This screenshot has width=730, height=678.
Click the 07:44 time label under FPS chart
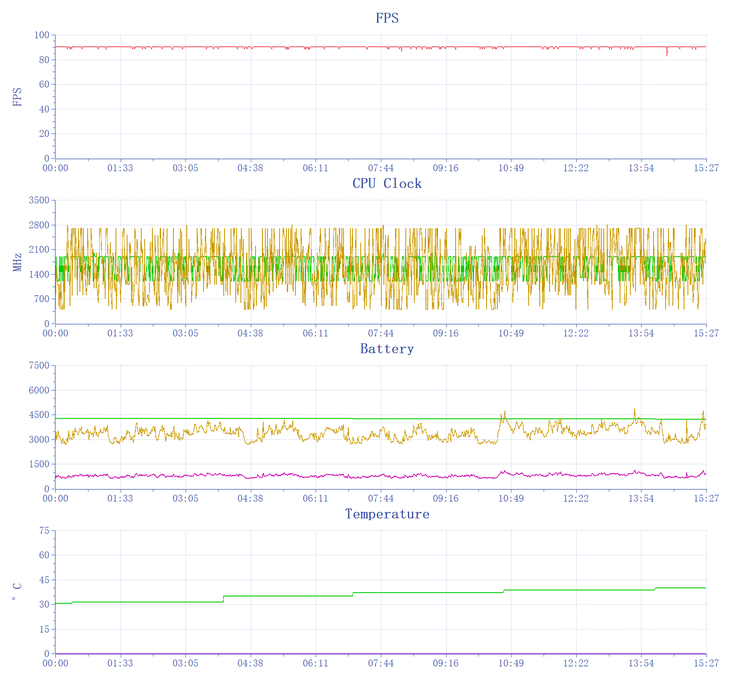pos(381,168)
